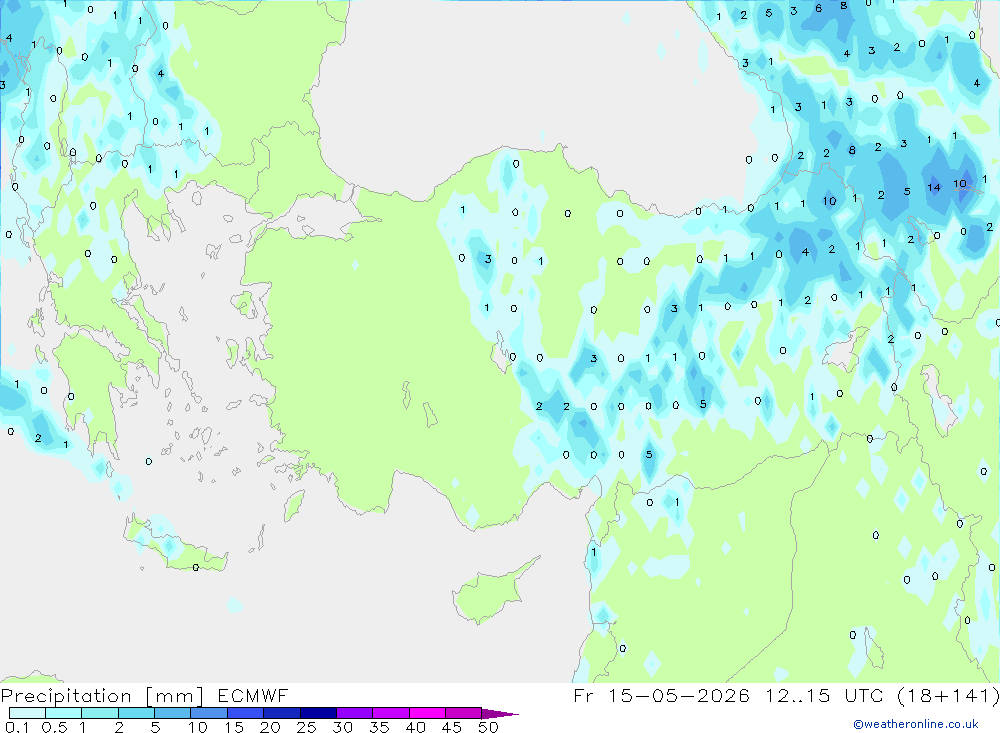Click the 10–15 mm legend swatch
This screenshot has width=1000, height=733.
209,713
